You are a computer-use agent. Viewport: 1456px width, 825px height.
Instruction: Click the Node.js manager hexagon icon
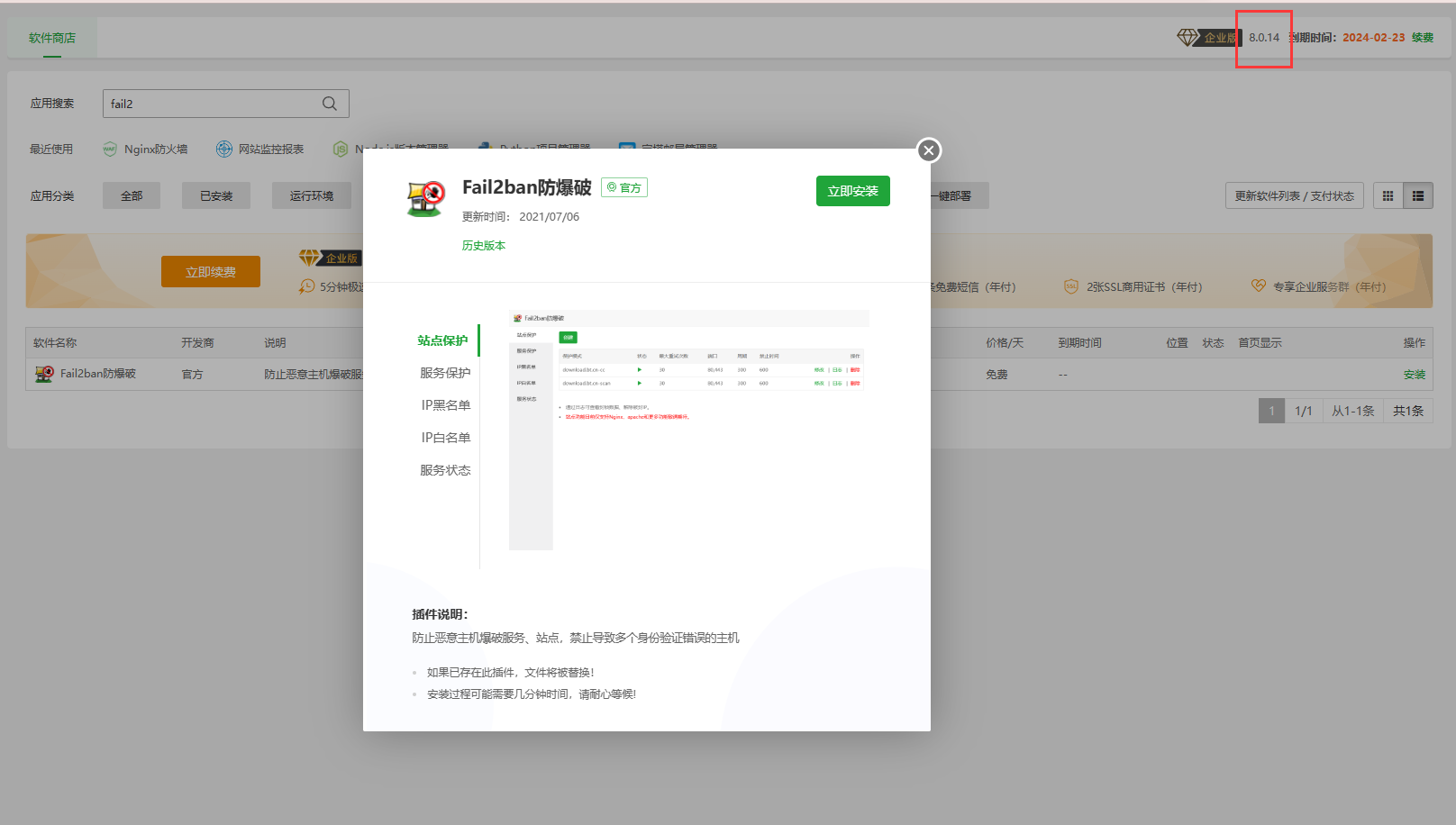pyautogui.click(x=341, y=150)
